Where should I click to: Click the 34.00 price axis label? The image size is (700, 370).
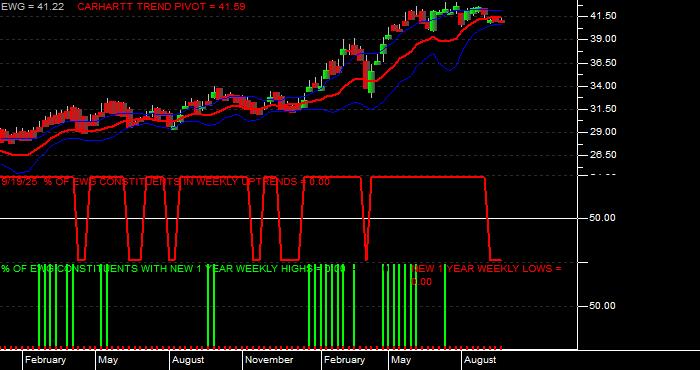pos(603,86)
